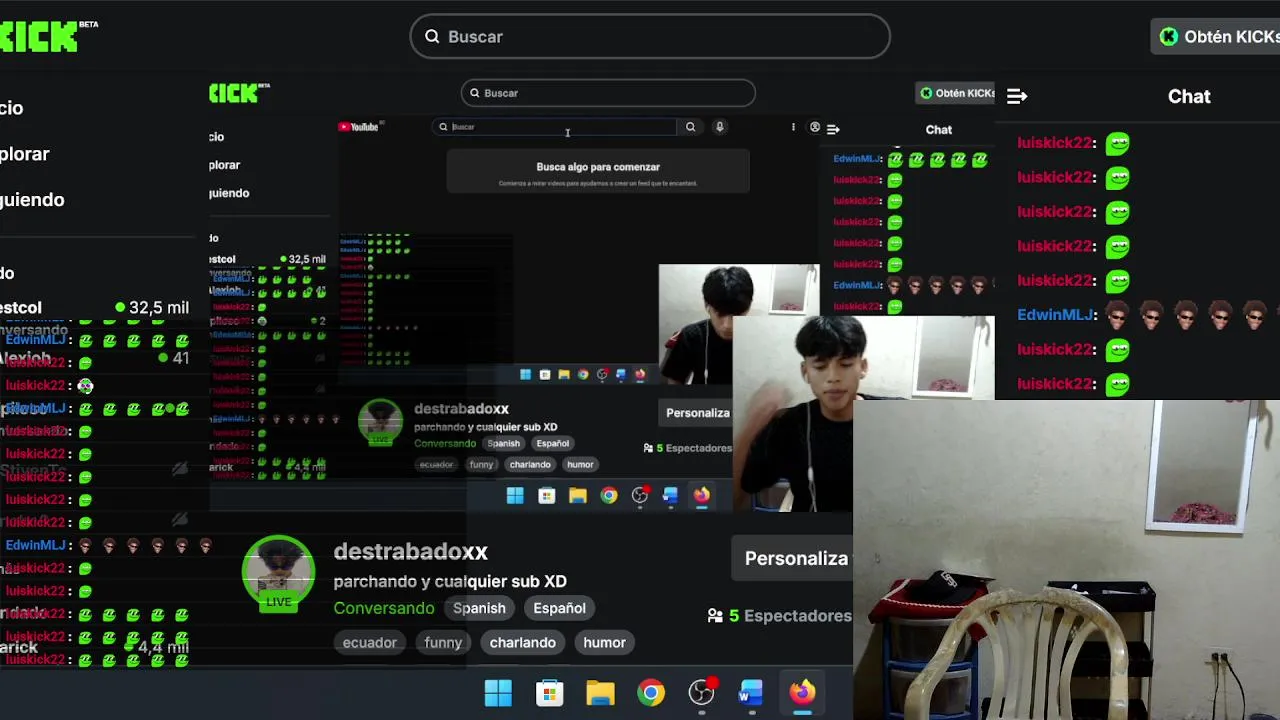This screenshot has width=1280, height=720.
Task: Click Windows Start on the mid-size nested taskbar
Action: [515, 496]
